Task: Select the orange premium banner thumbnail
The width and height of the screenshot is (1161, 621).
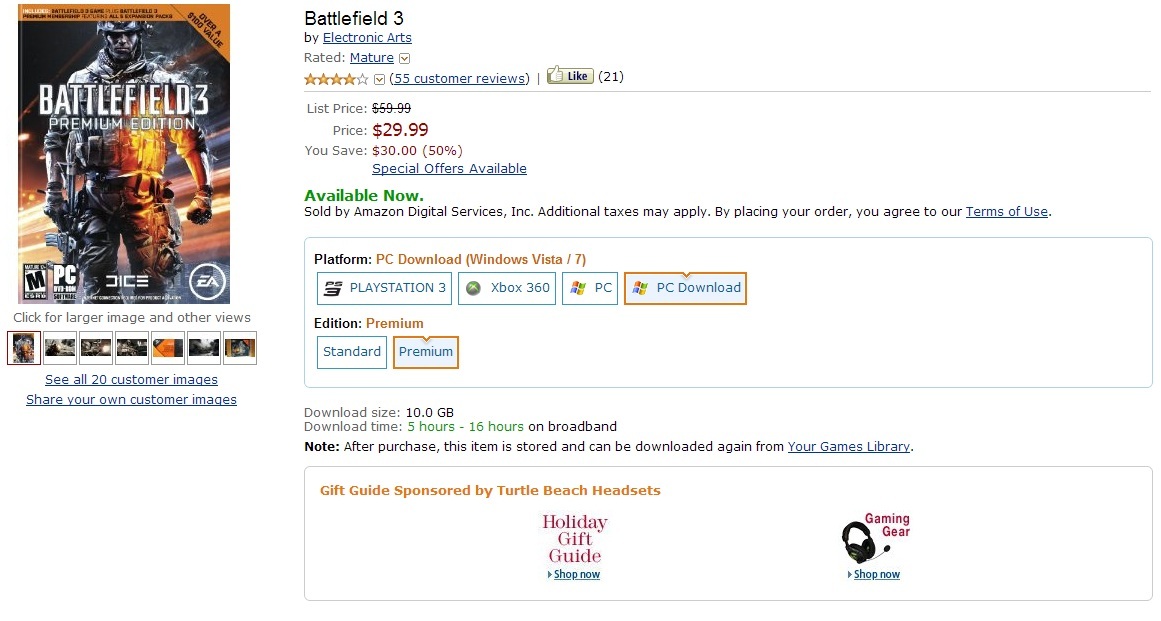Action: 168,348
